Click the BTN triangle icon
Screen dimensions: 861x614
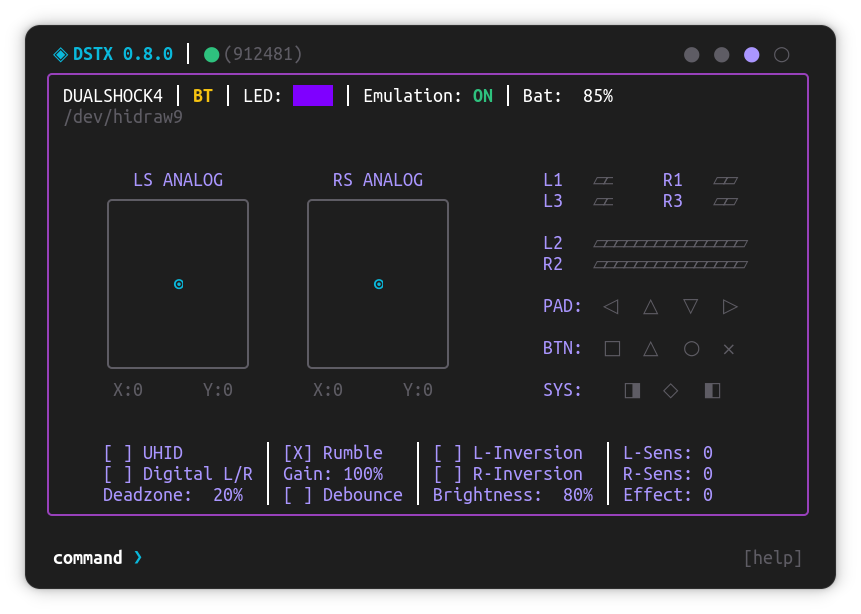651,349
